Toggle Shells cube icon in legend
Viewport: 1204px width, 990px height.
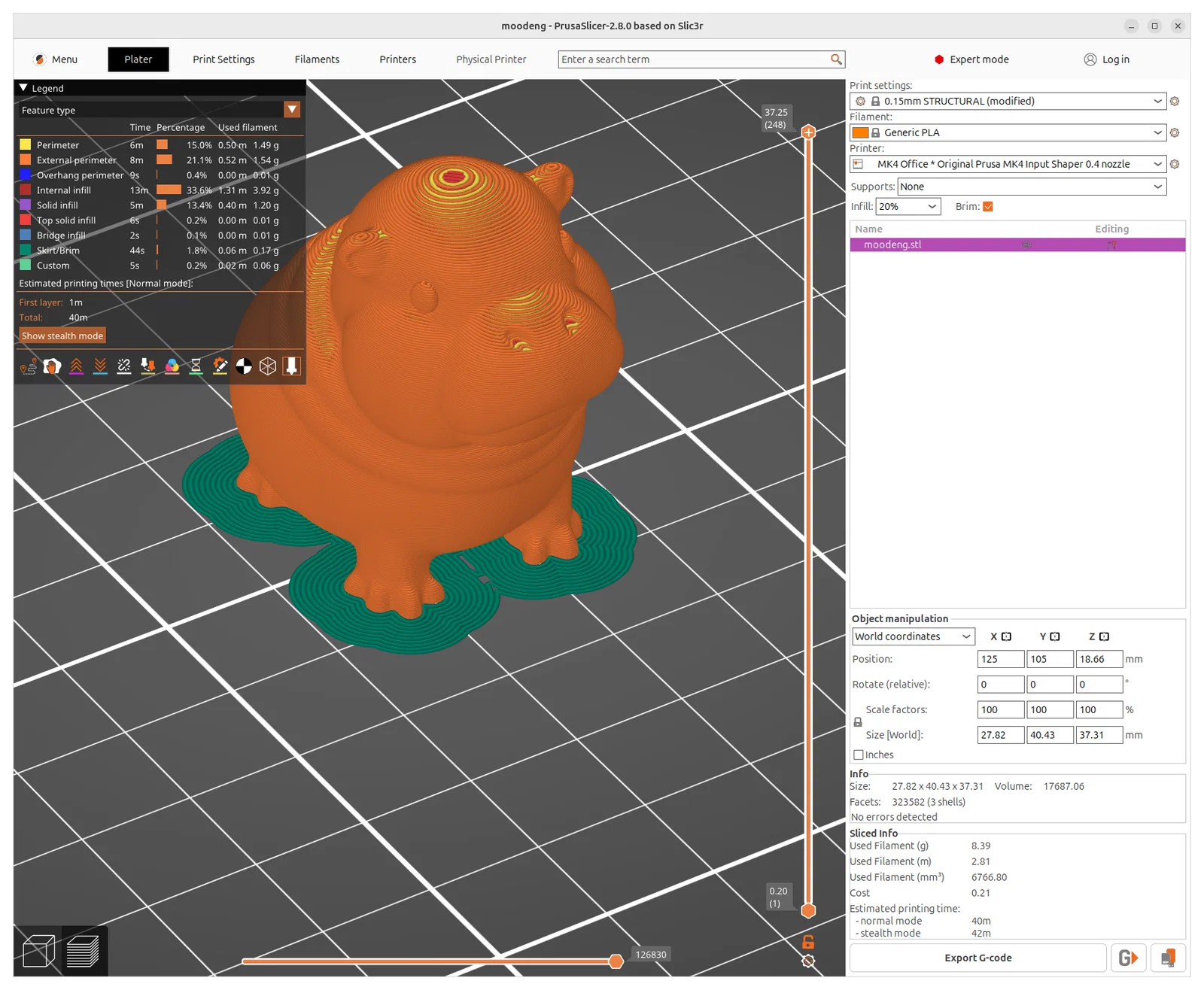[268, 366]
